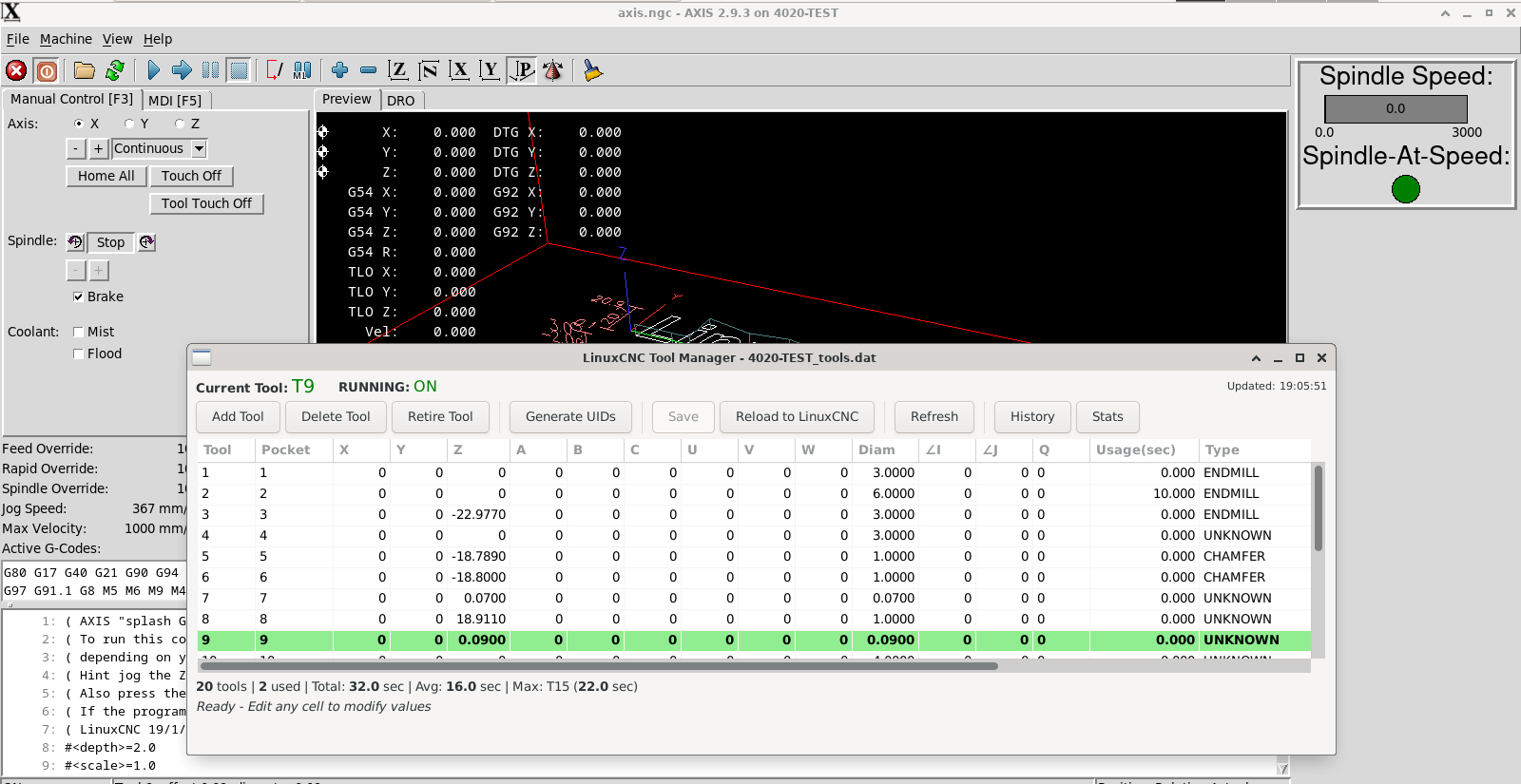
Task: Toggle machine power button
Action: [x=47, y=70]
